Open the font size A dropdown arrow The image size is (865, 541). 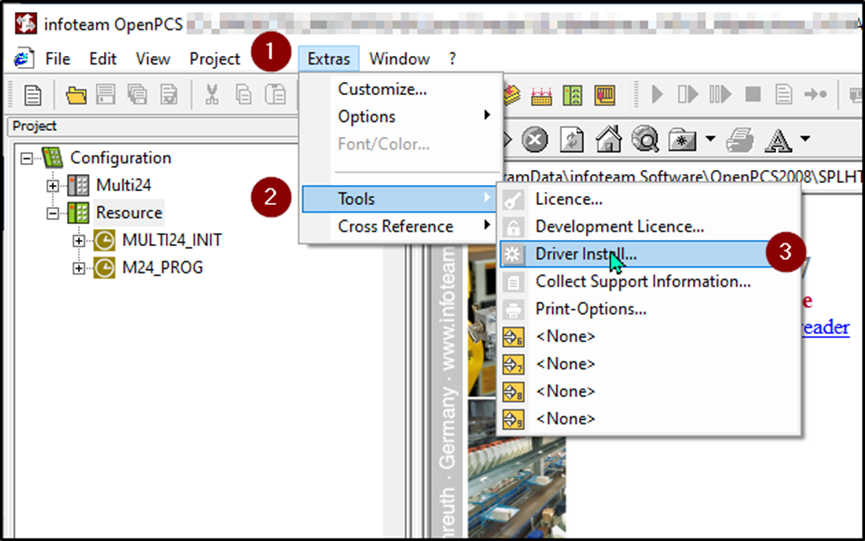805,138
